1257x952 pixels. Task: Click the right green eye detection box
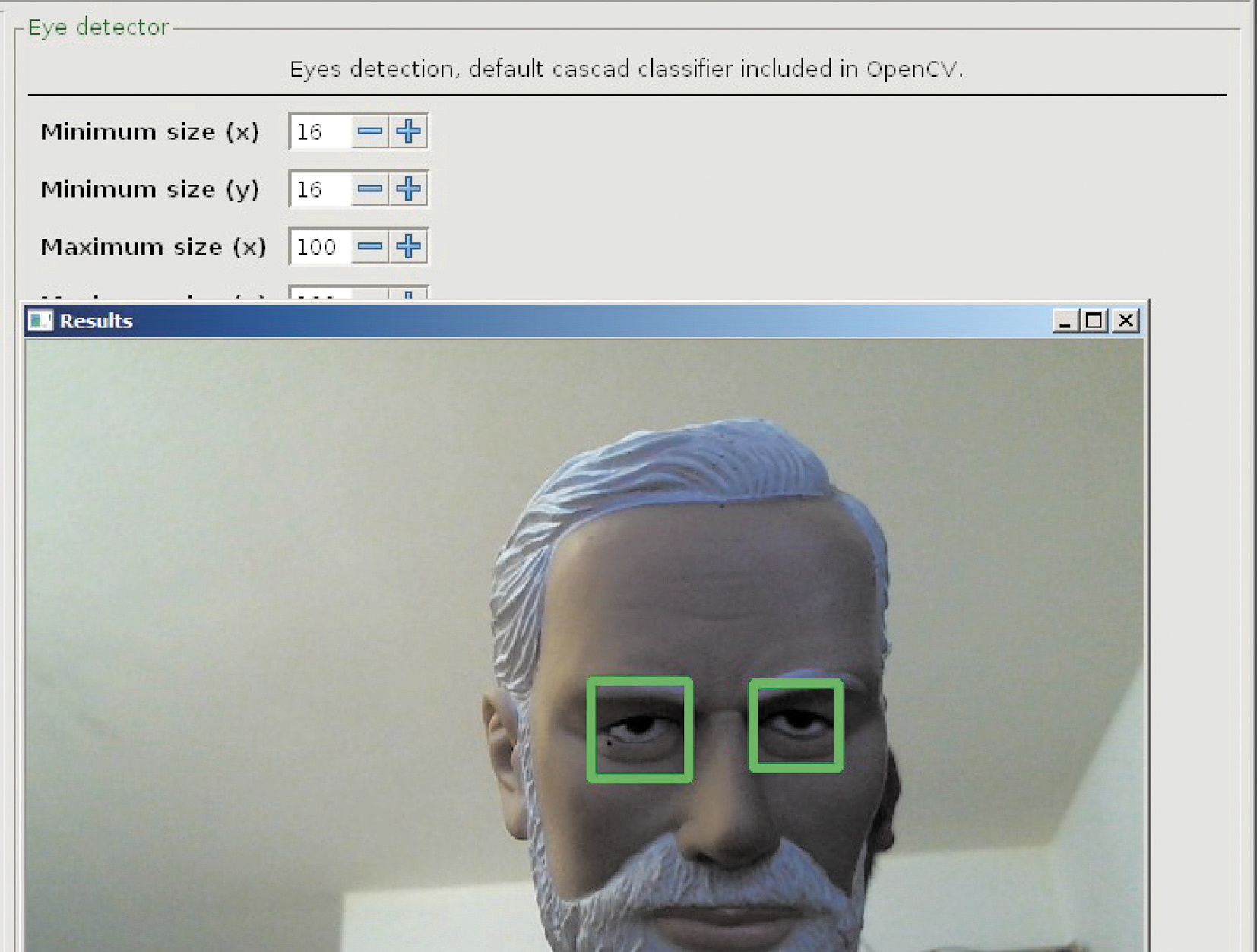tap(796, 726)
